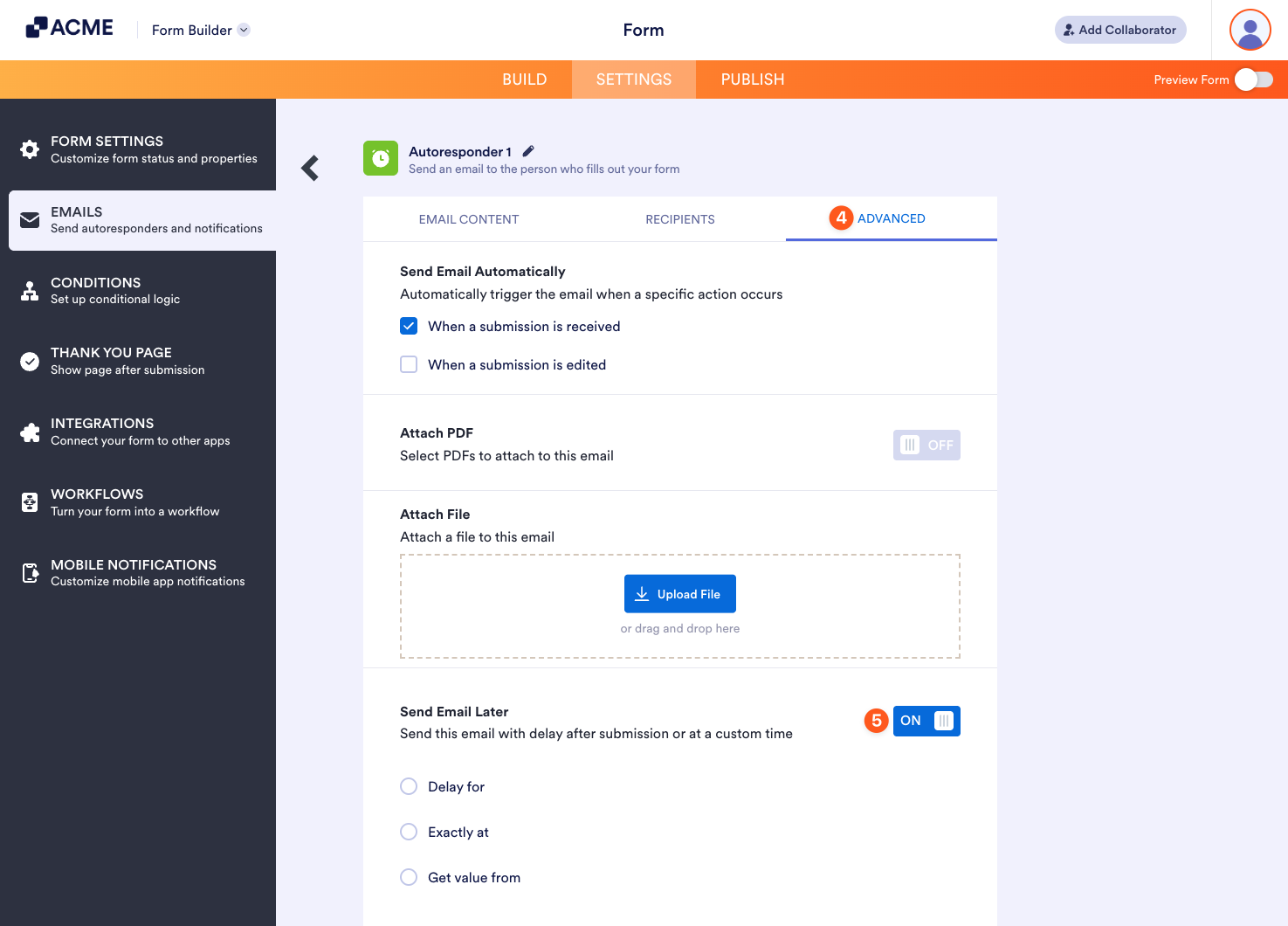
Task: Select the 'Delay for' radio button
Action: click(409, 786)
